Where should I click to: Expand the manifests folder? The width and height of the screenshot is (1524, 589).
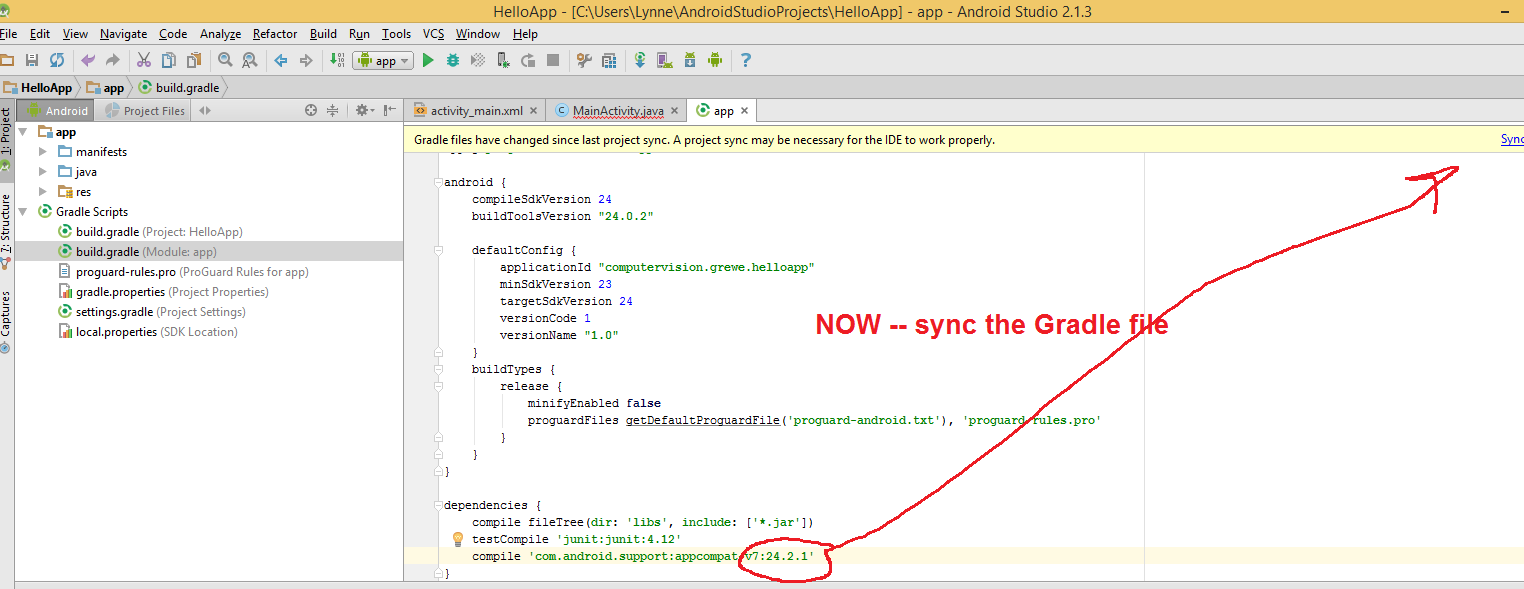click(43, 152)
